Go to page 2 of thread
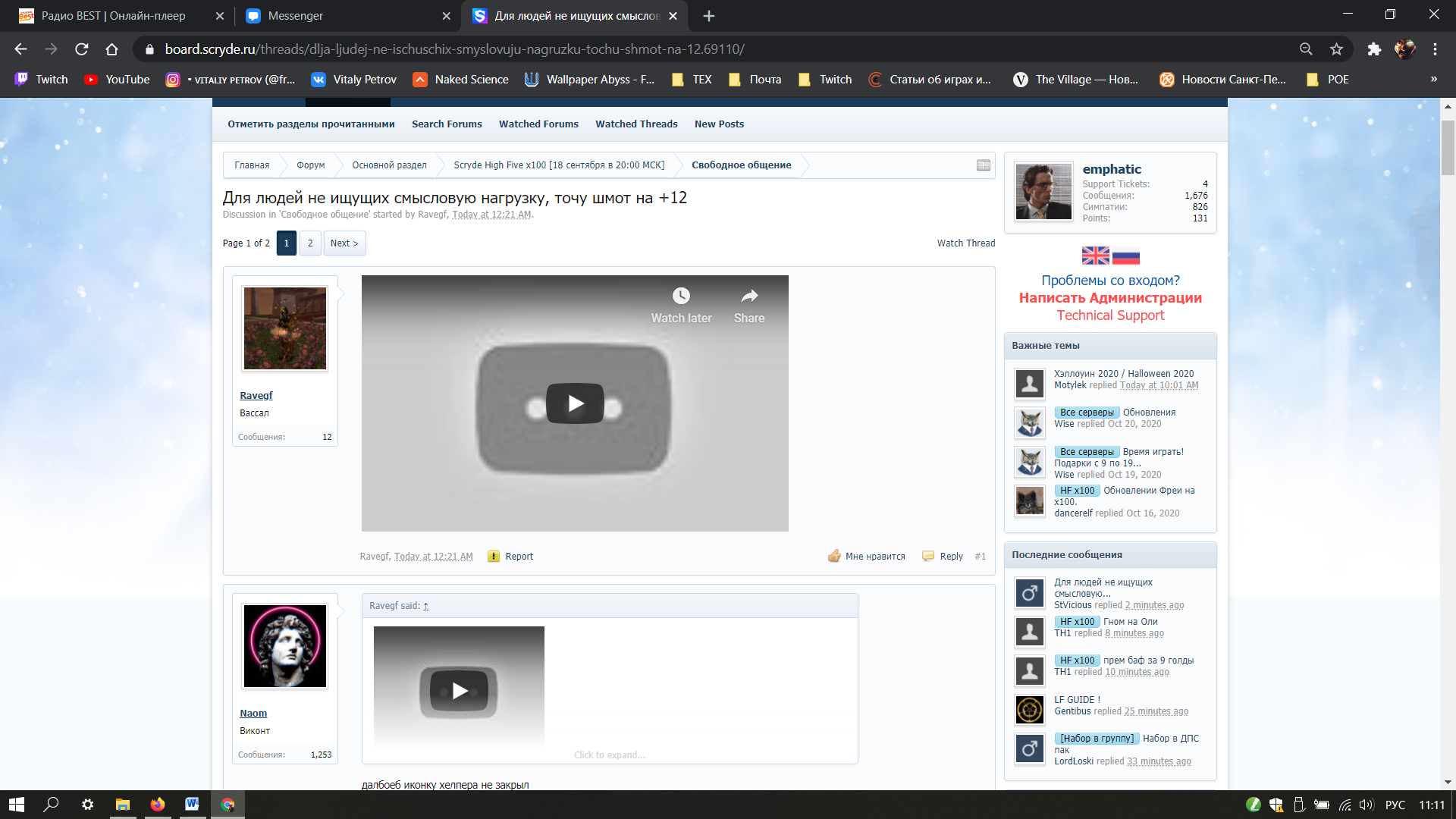 309,243
